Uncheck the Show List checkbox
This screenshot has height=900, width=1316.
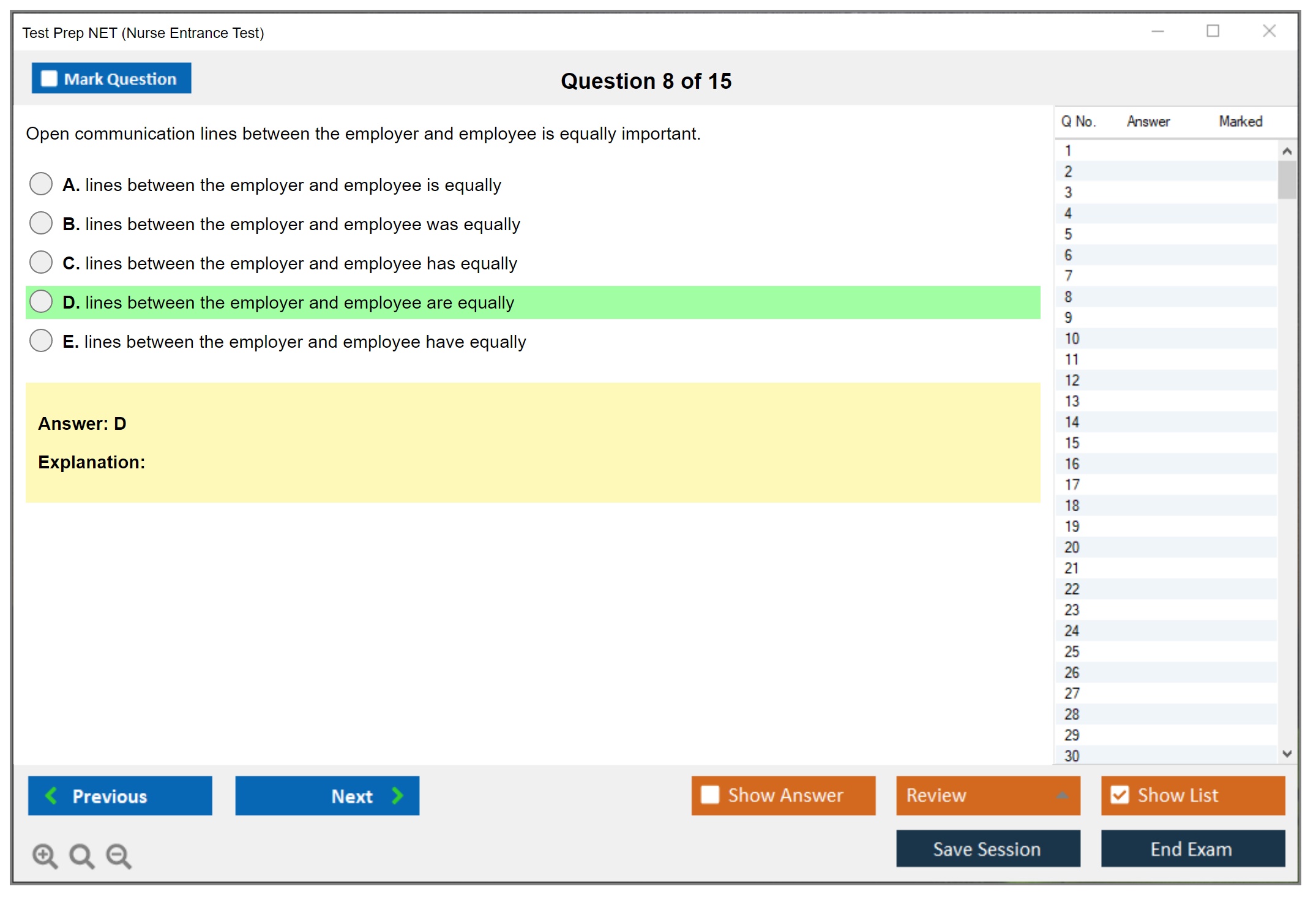point(1120,795)
